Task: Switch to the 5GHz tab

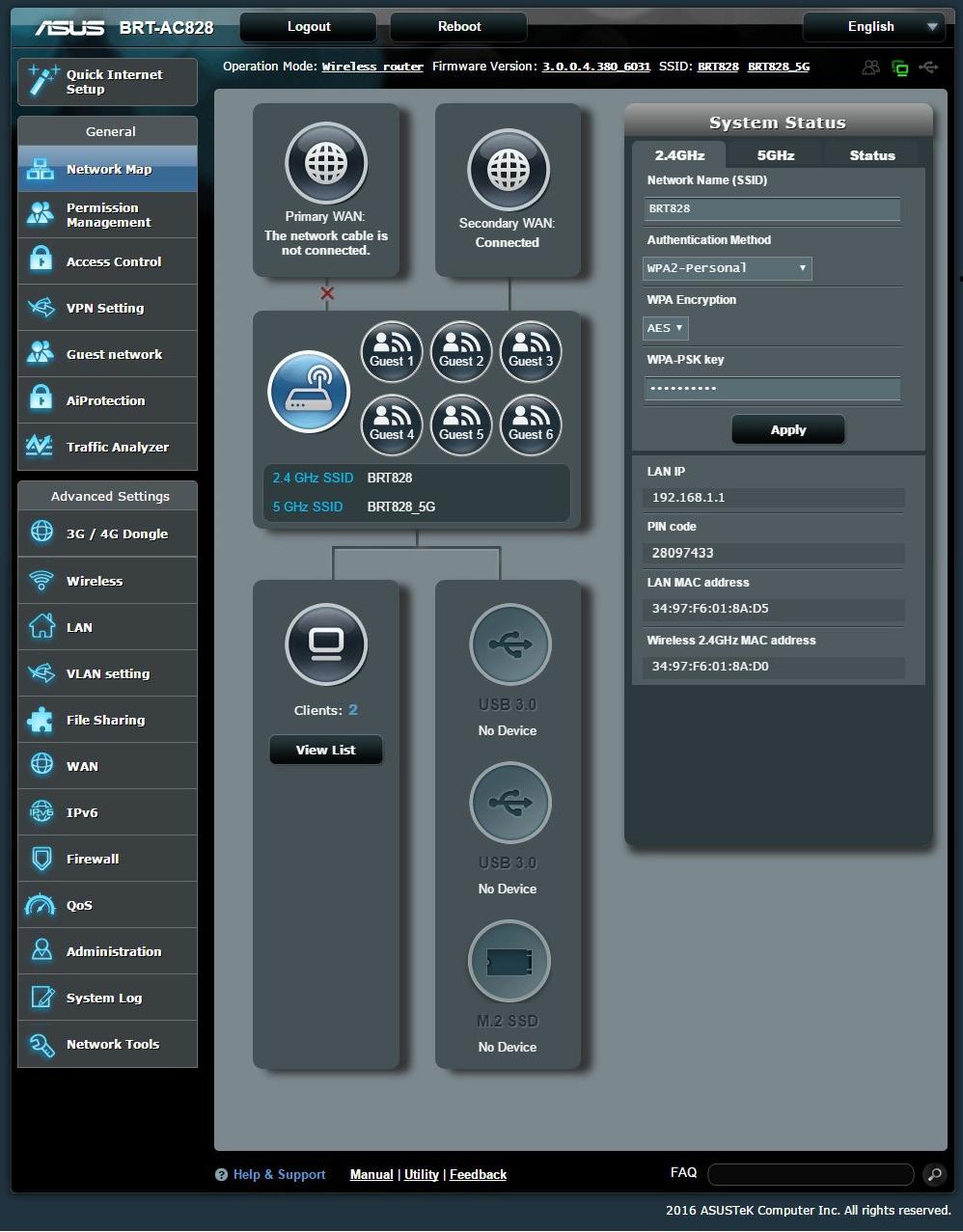Action: click(x=776, y=154)
